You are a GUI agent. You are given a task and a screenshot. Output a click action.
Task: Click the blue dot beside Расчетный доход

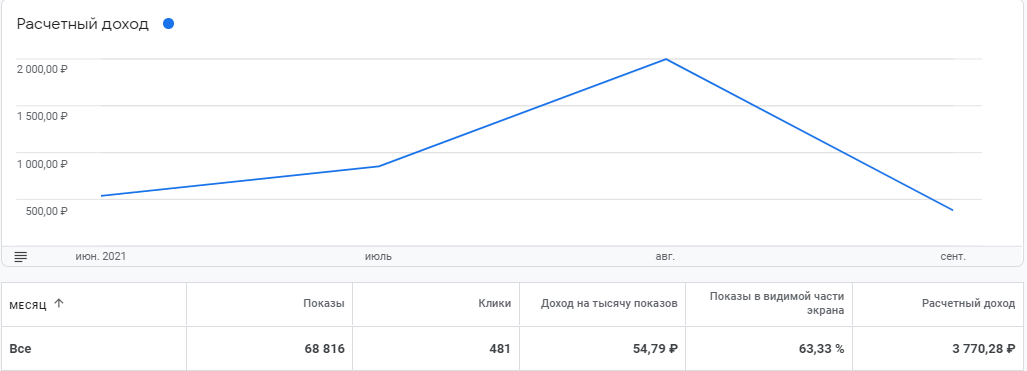coord(168,24)
